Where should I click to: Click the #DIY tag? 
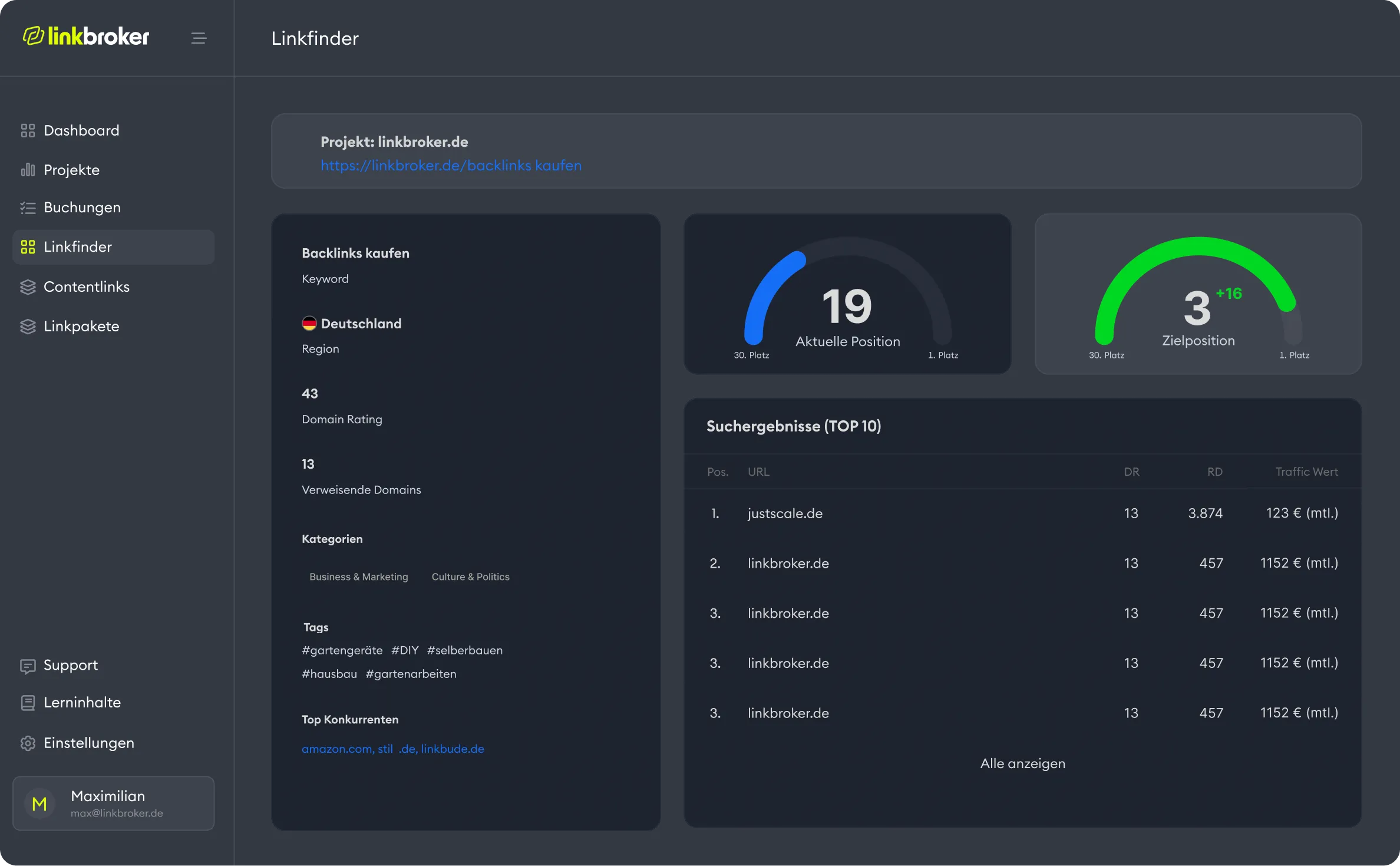point(405,650)
